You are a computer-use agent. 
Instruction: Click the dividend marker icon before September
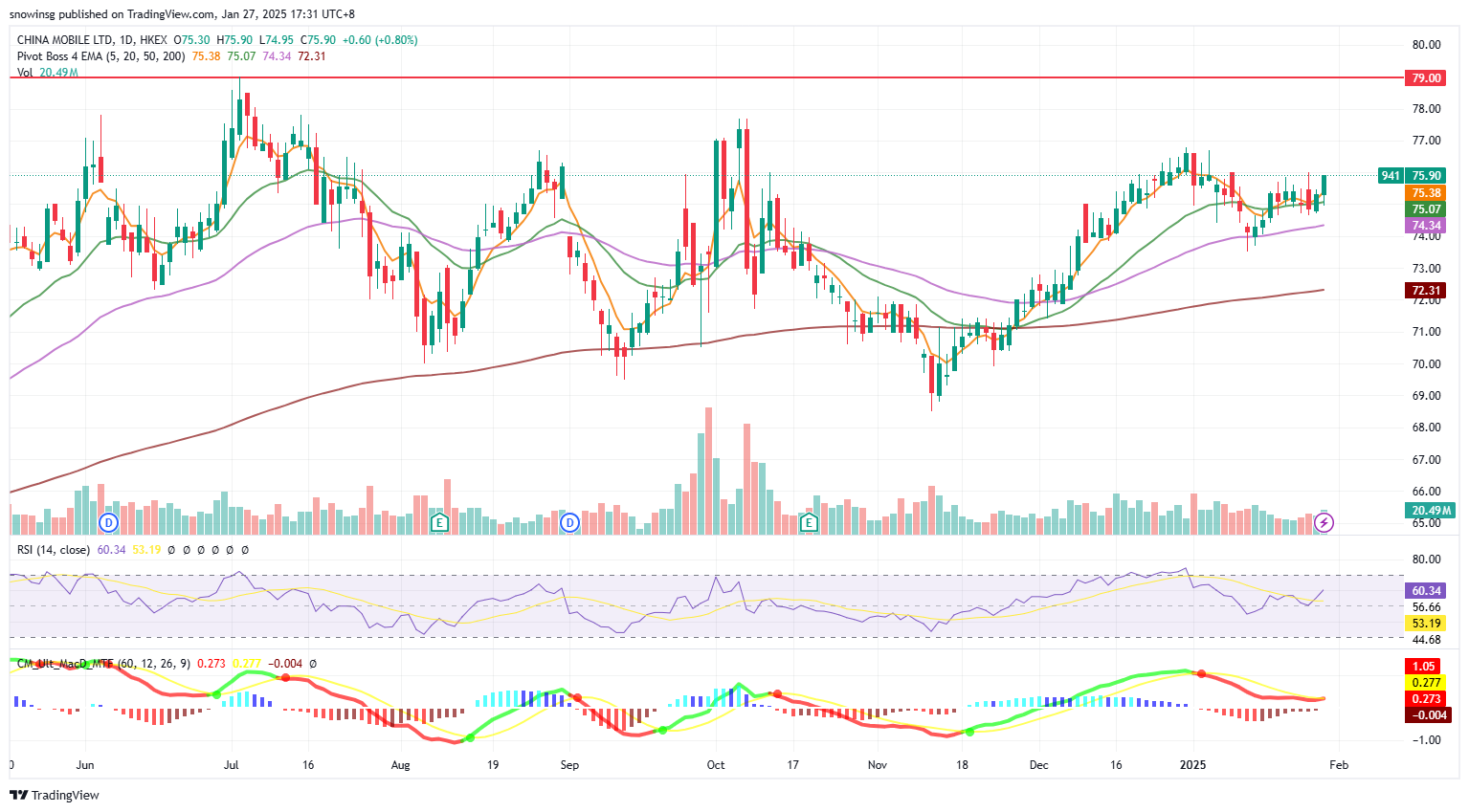(x=570, y=522)
